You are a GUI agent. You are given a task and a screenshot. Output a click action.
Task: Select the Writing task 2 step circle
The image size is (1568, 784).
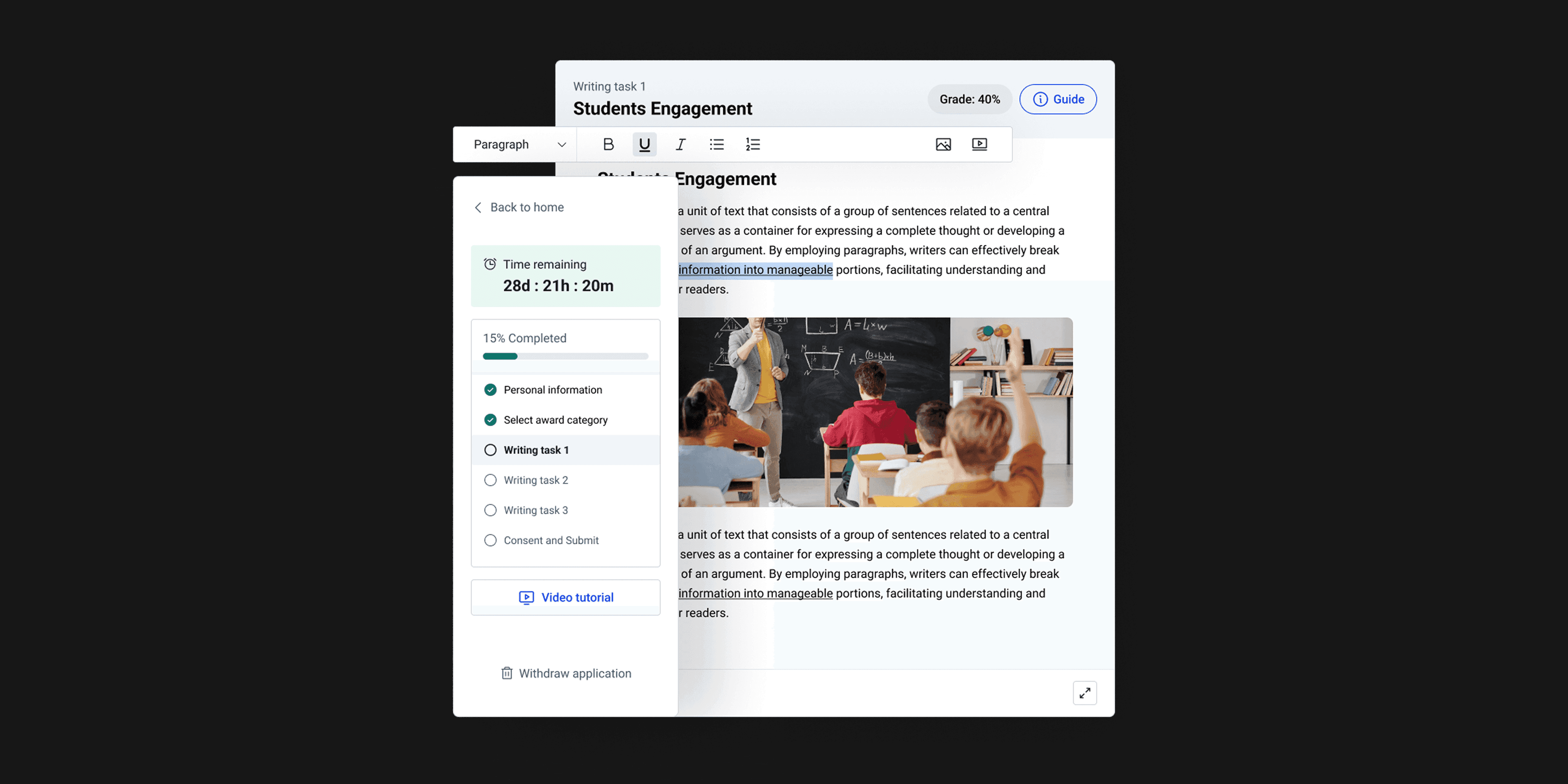490,480
